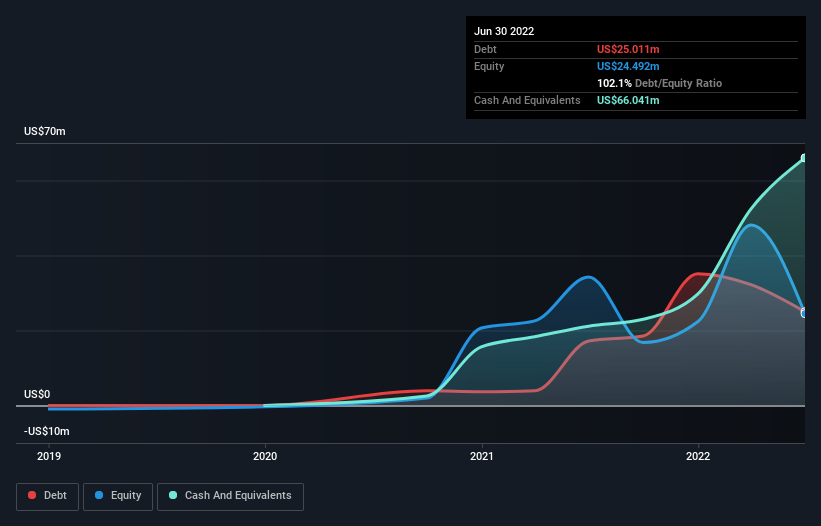The height and width of the screenshot is (526, 821).
Task: Toggle the Debt series legend button
Action: (x=47, y=496)
